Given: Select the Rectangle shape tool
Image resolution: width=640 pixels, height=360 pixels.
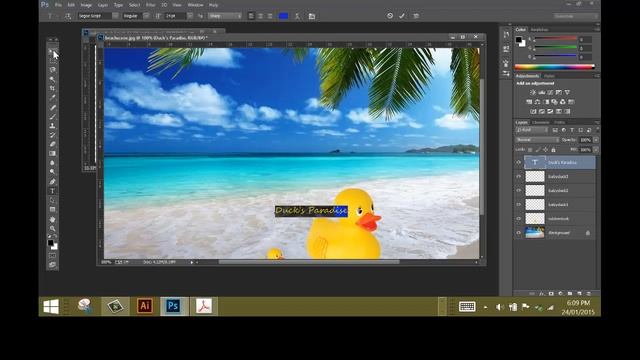Looking at the screenshot, I should (x=52, y=209).
